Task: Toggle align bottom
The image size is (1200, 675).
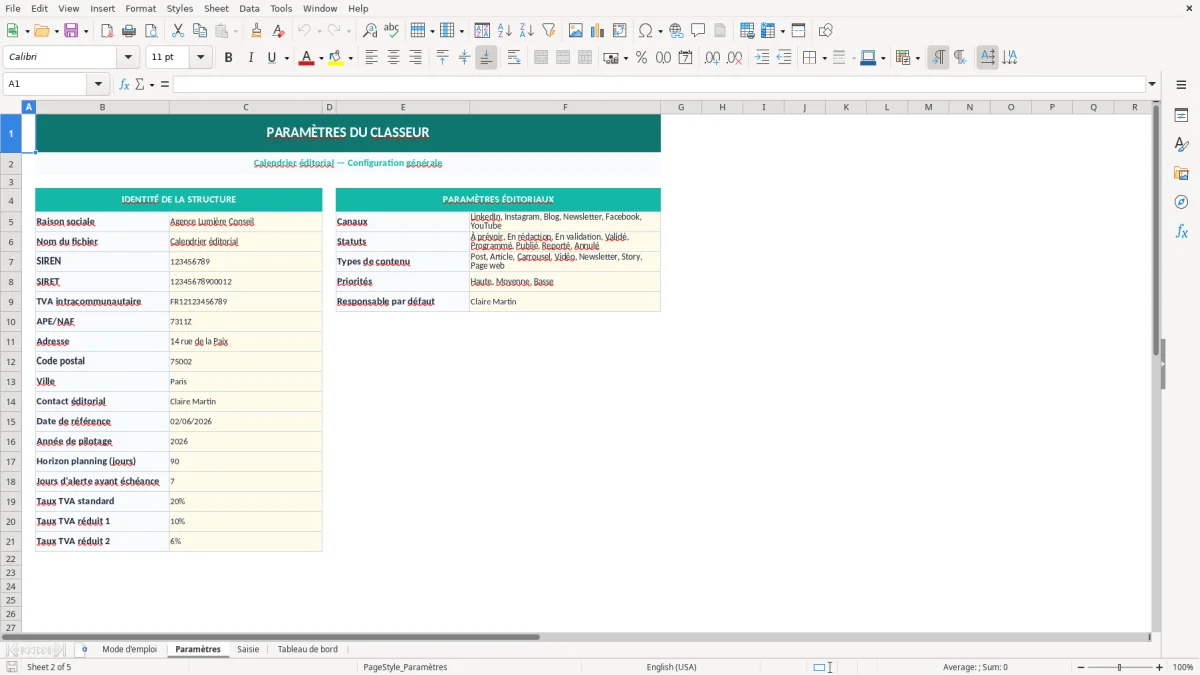Action: pos(486,58)
